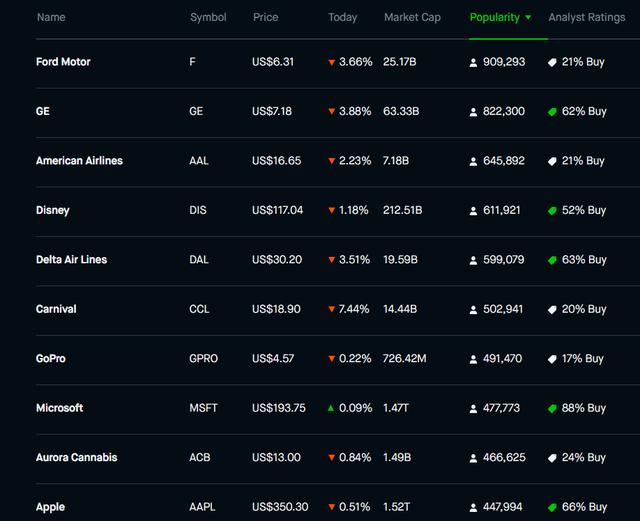Open the Apple stock
Image resolution: width=640 pixels, height=521 pixels.
click(x=50, y=507)
